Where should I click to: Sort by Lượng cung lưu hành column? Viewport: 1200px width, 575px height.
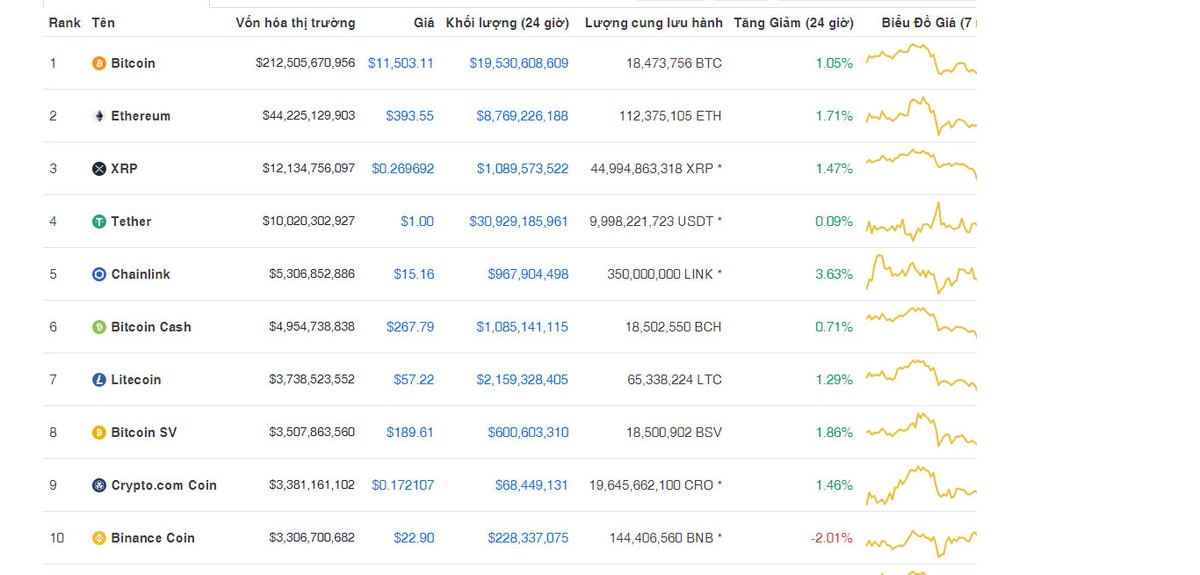[x=654, y=22]
